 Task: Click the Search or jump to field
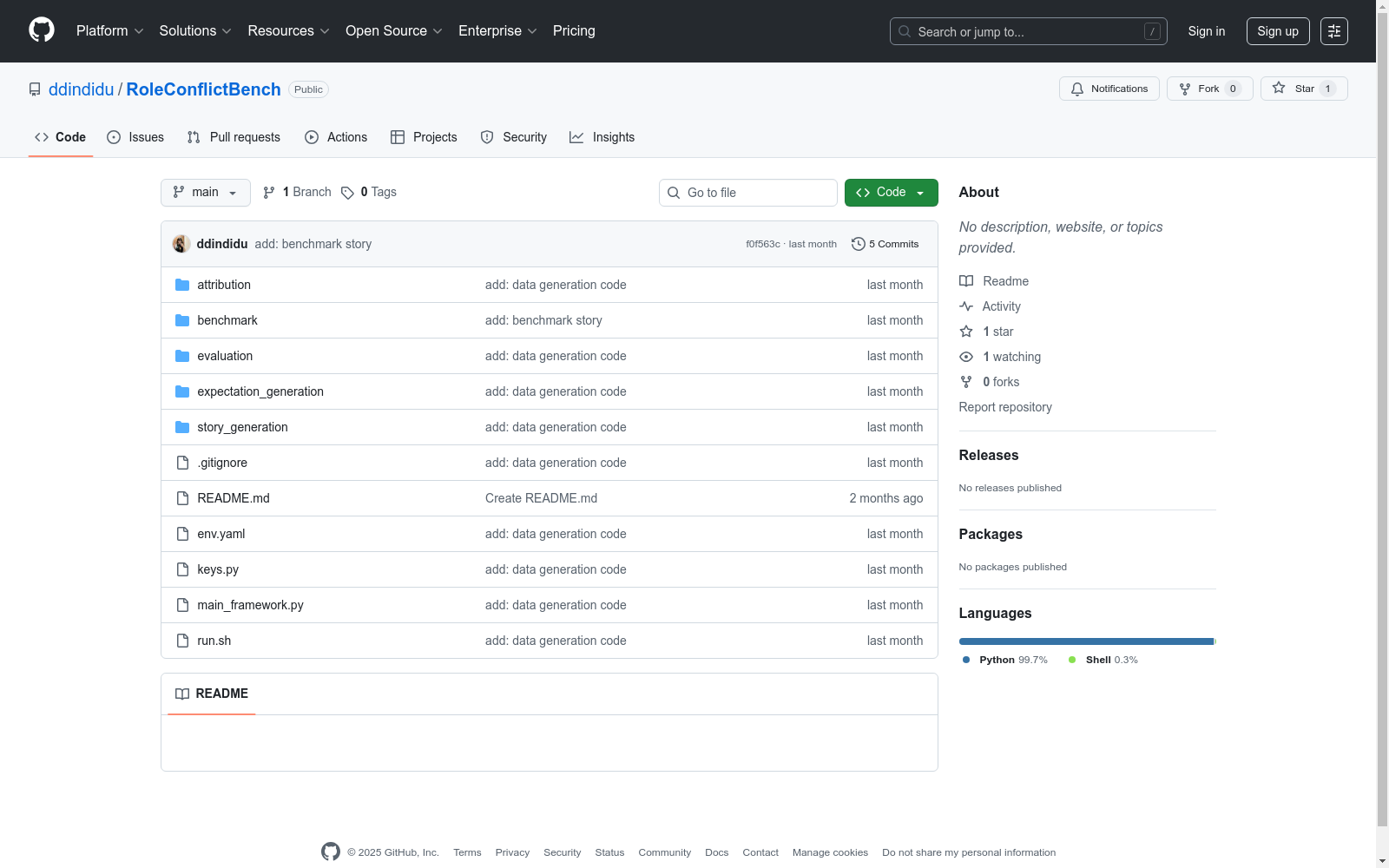(1029, 31)
